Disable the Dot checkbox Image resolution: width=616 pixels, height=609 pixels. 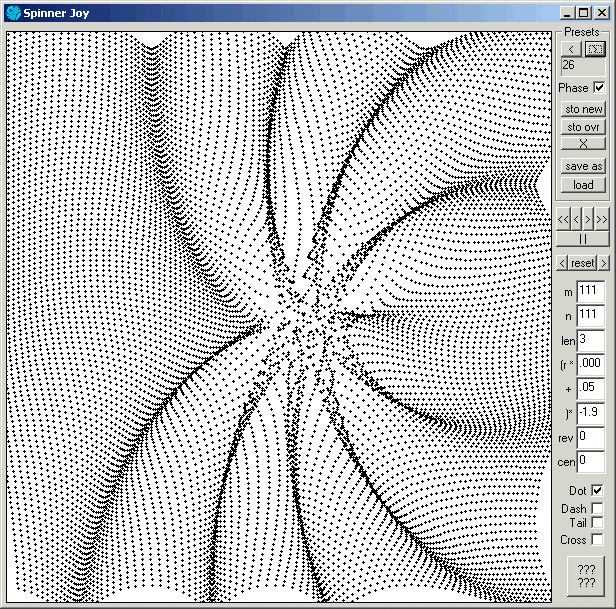pyautogui.click(x=597, y=491)
